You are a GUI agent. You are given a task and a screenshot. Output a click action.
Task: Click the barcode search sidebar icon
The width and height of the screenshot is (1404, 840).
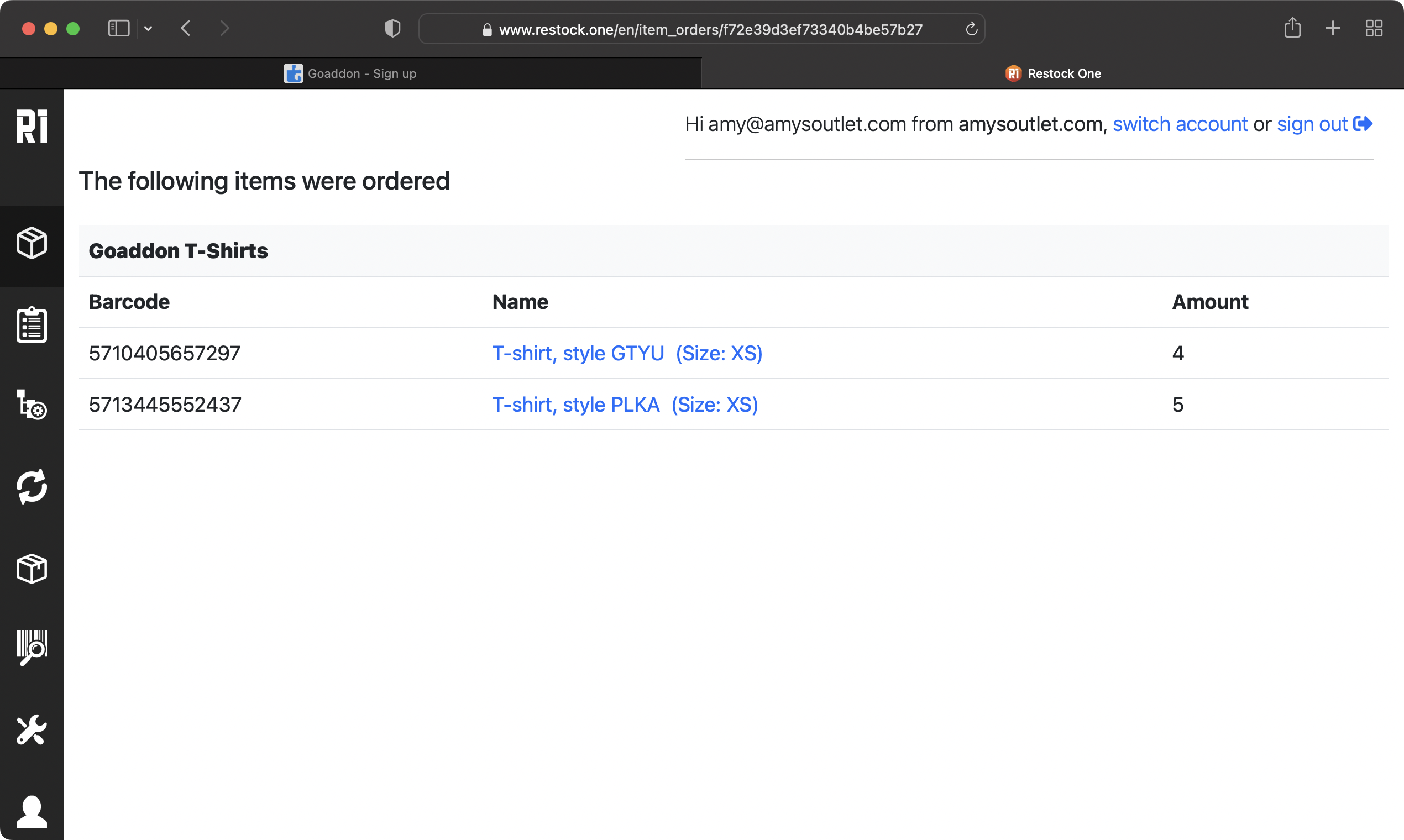(x=32, y=648)
